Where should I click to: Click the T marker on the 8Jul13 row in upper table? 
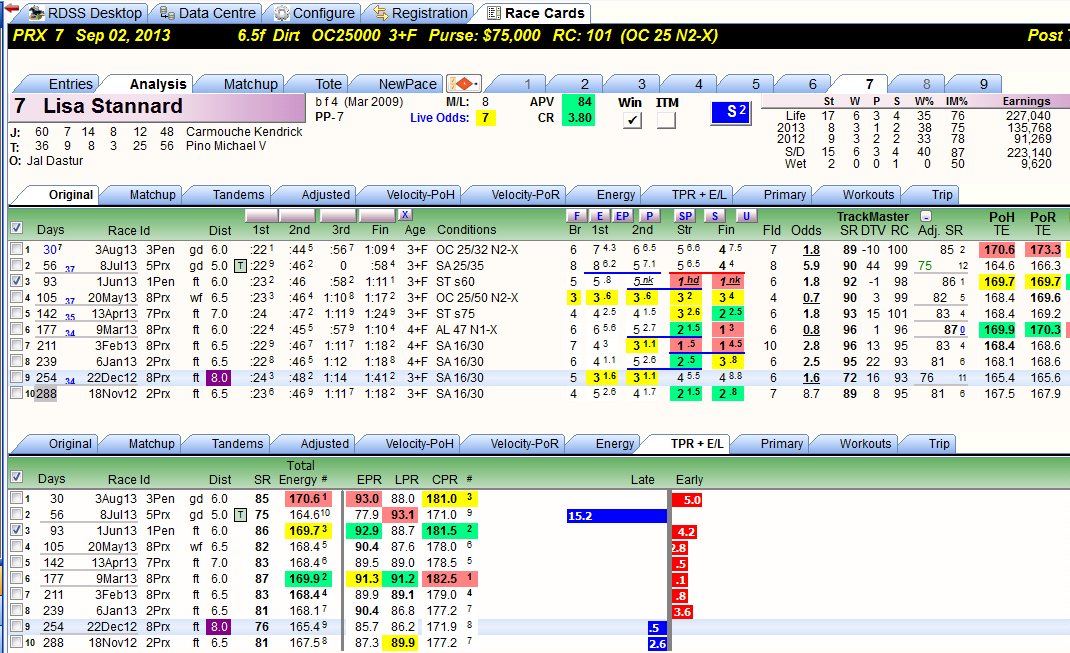240,266
